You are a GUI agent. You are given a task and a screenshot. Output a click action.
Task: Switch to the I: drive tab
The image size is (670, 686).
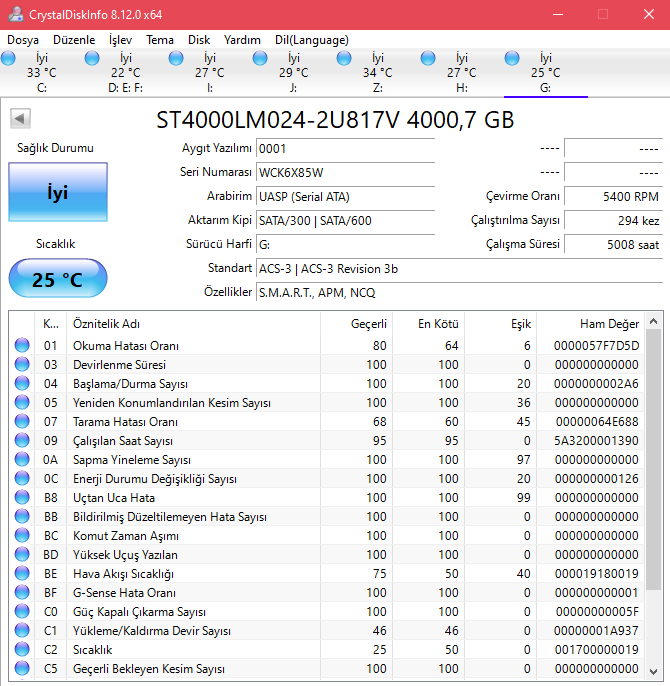coord(210,73)
